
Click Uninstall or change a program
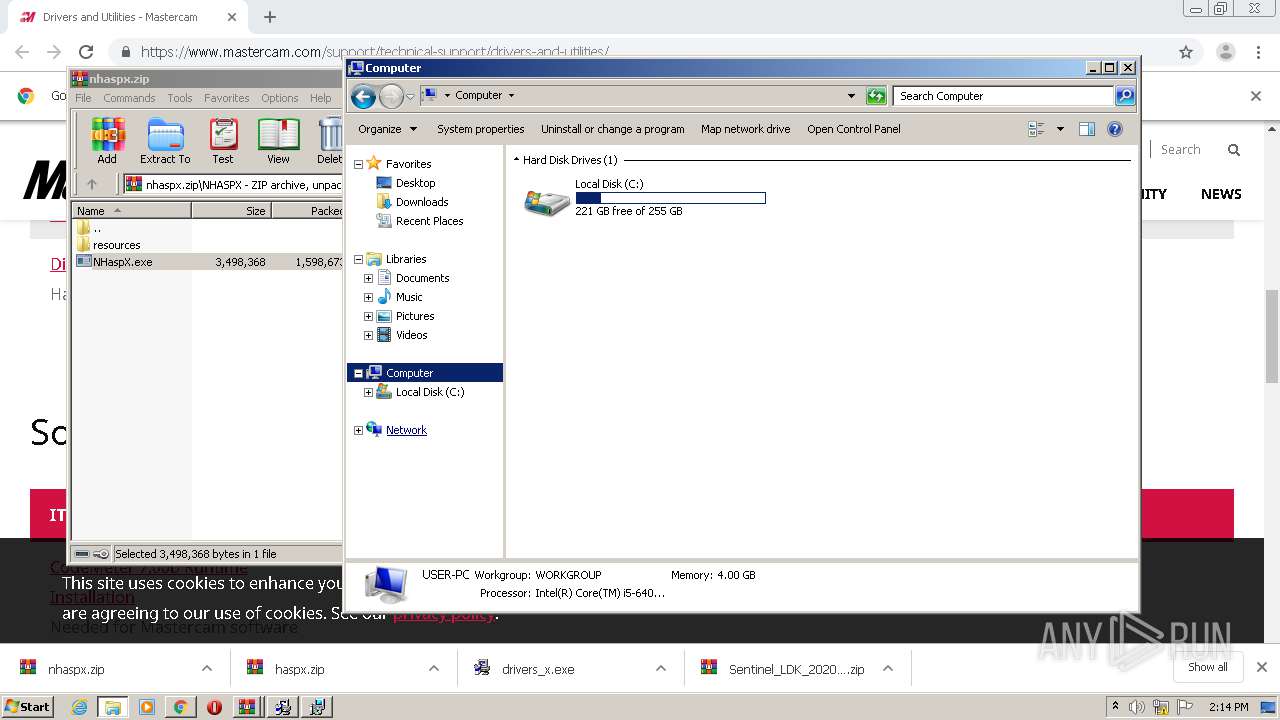click(613, 129)
